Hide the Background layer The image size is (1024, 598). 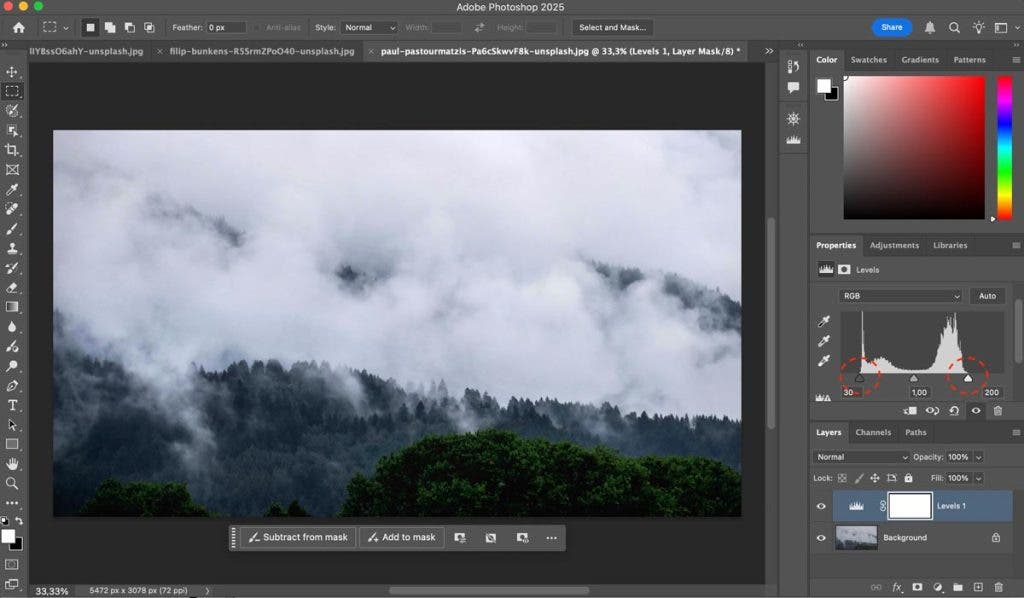coord(821,538)
